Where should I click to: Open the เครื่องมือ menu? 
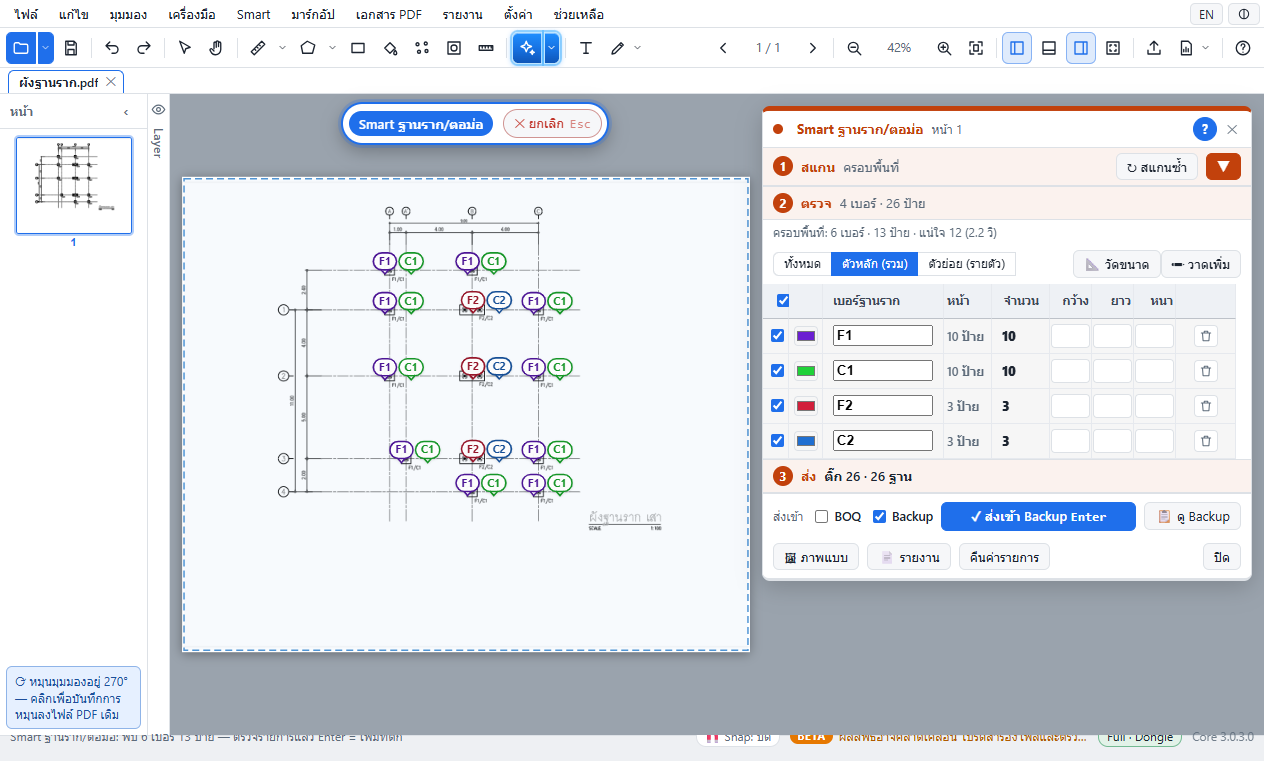(192, 15)
